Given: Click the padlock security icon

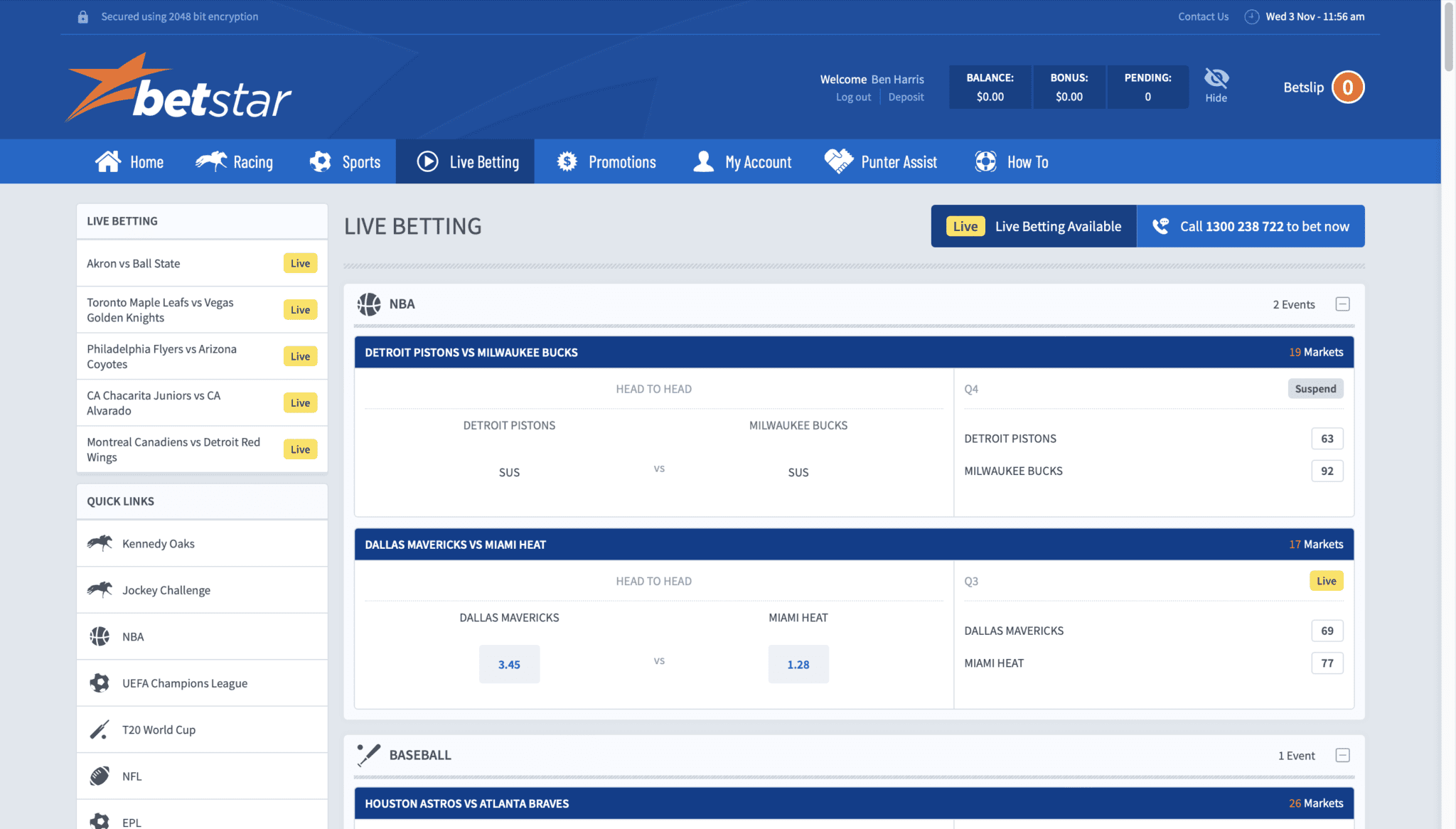Looking at the screenshot, I should (x=83, y=17).
